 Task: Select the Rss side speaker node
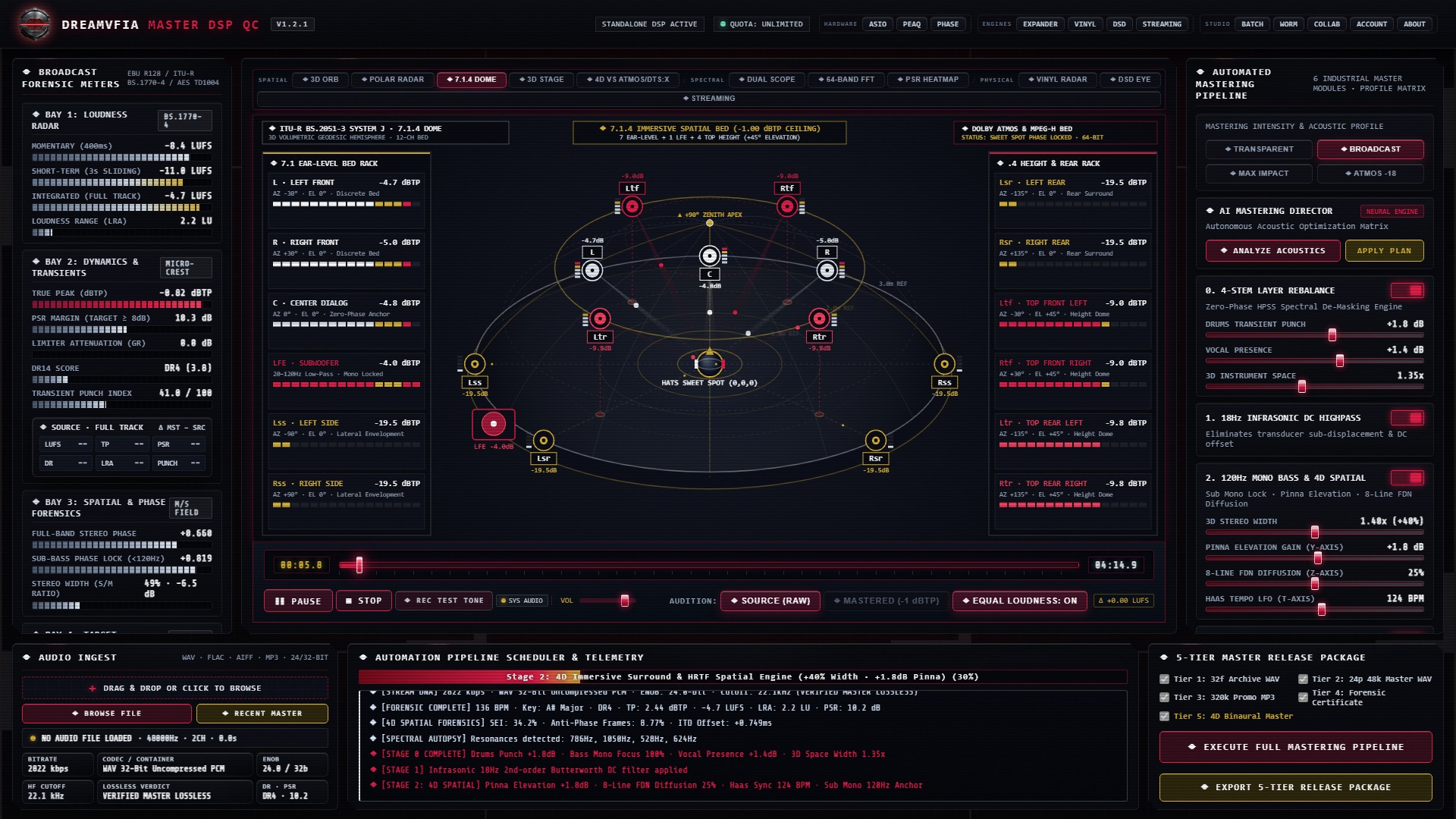coord(944,364)
